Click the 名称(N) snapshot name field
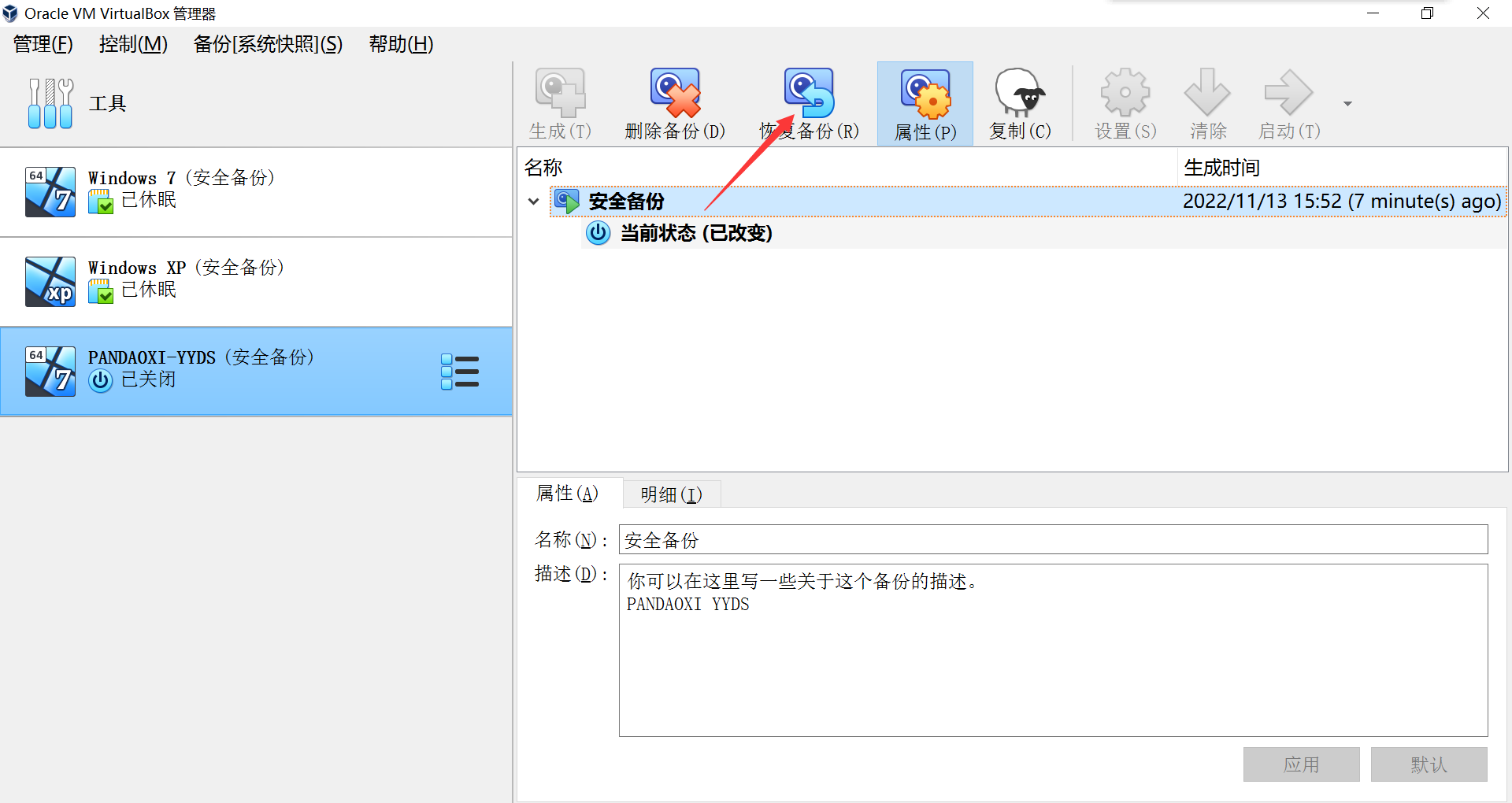The height and width of the screenshot is (803, 1512). click(x=1054, y=540)
